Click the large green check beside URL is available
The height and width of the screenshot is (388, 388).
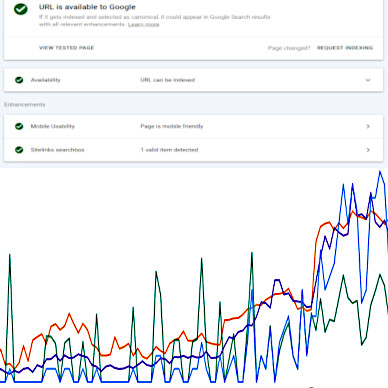21,9
